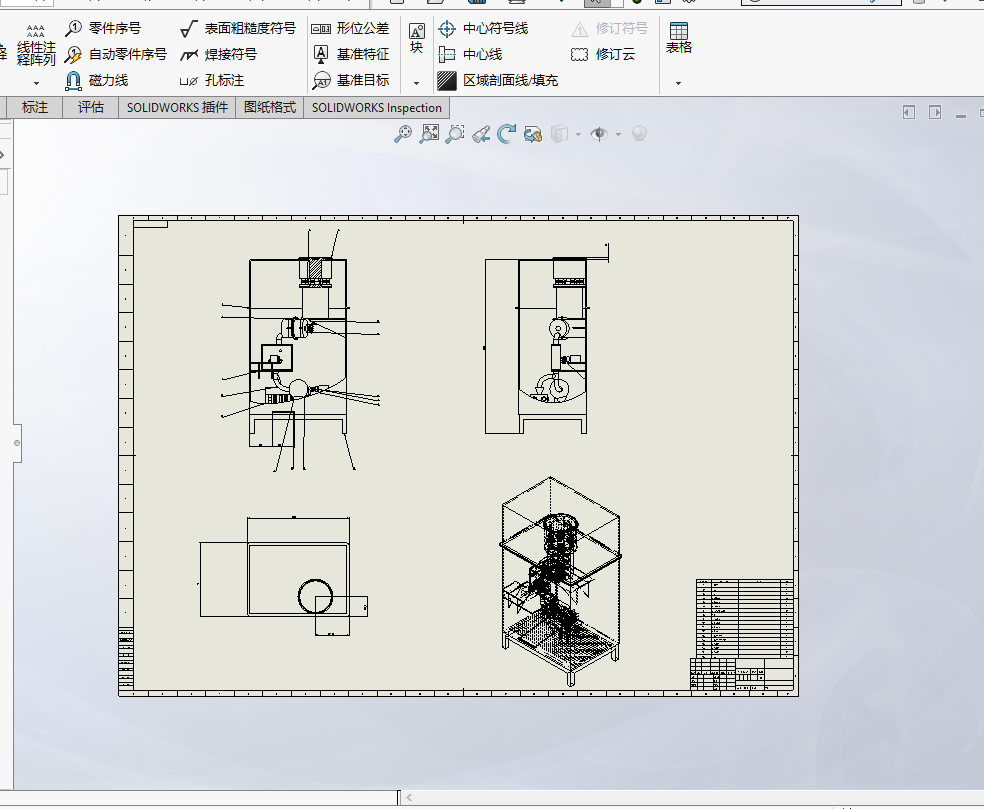Click the tile-right window arrow button

tap(935, 112)
